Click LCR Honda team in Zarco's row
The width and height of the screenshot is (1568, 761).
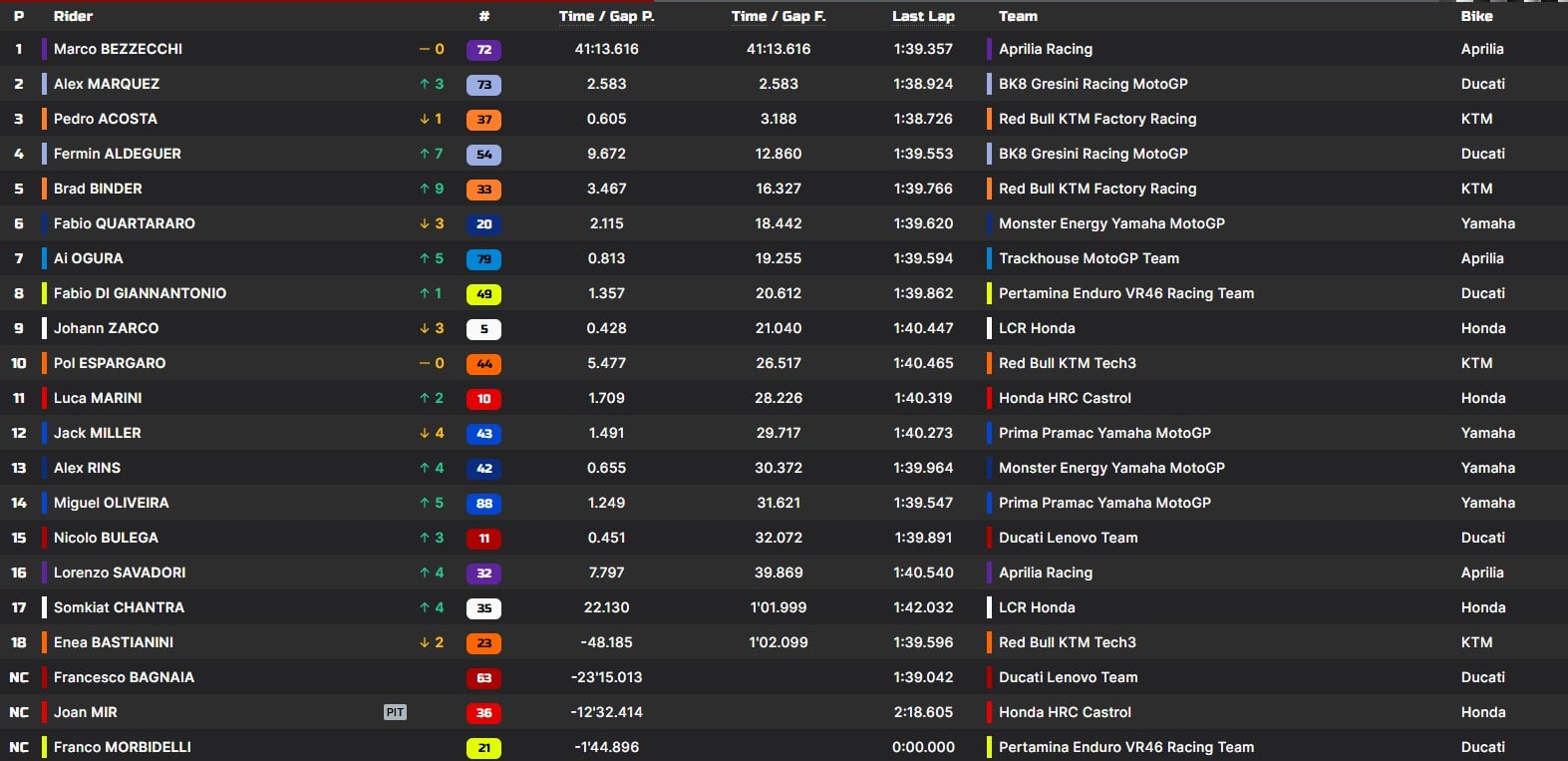pyautogui.click(x=1037, y=328)
